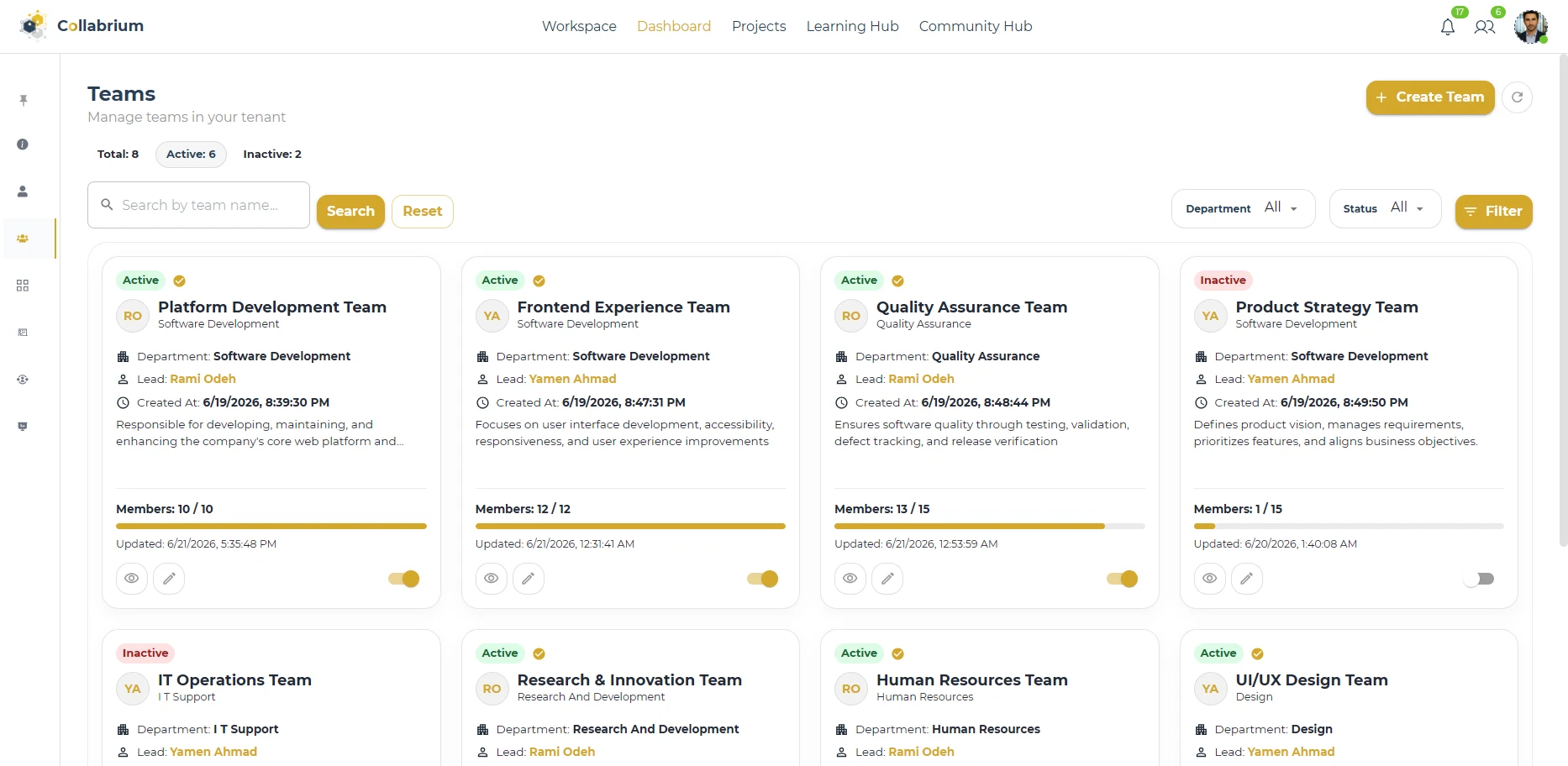Viewport: 1568px width, 766px height.
Task: View Quality Assurance Team eye icon
Action: (x=850, y=579)
